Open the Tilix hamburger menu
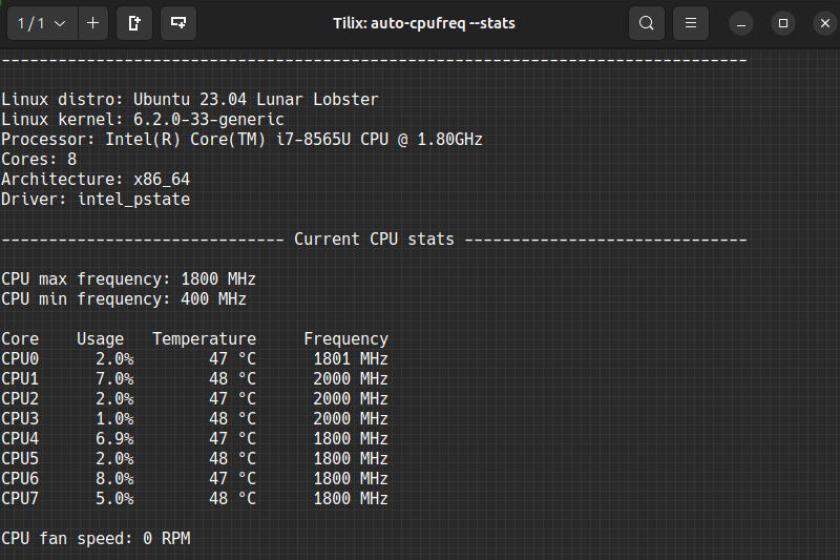The height and width of the screenshot is (560, 840). click(691, 23)
